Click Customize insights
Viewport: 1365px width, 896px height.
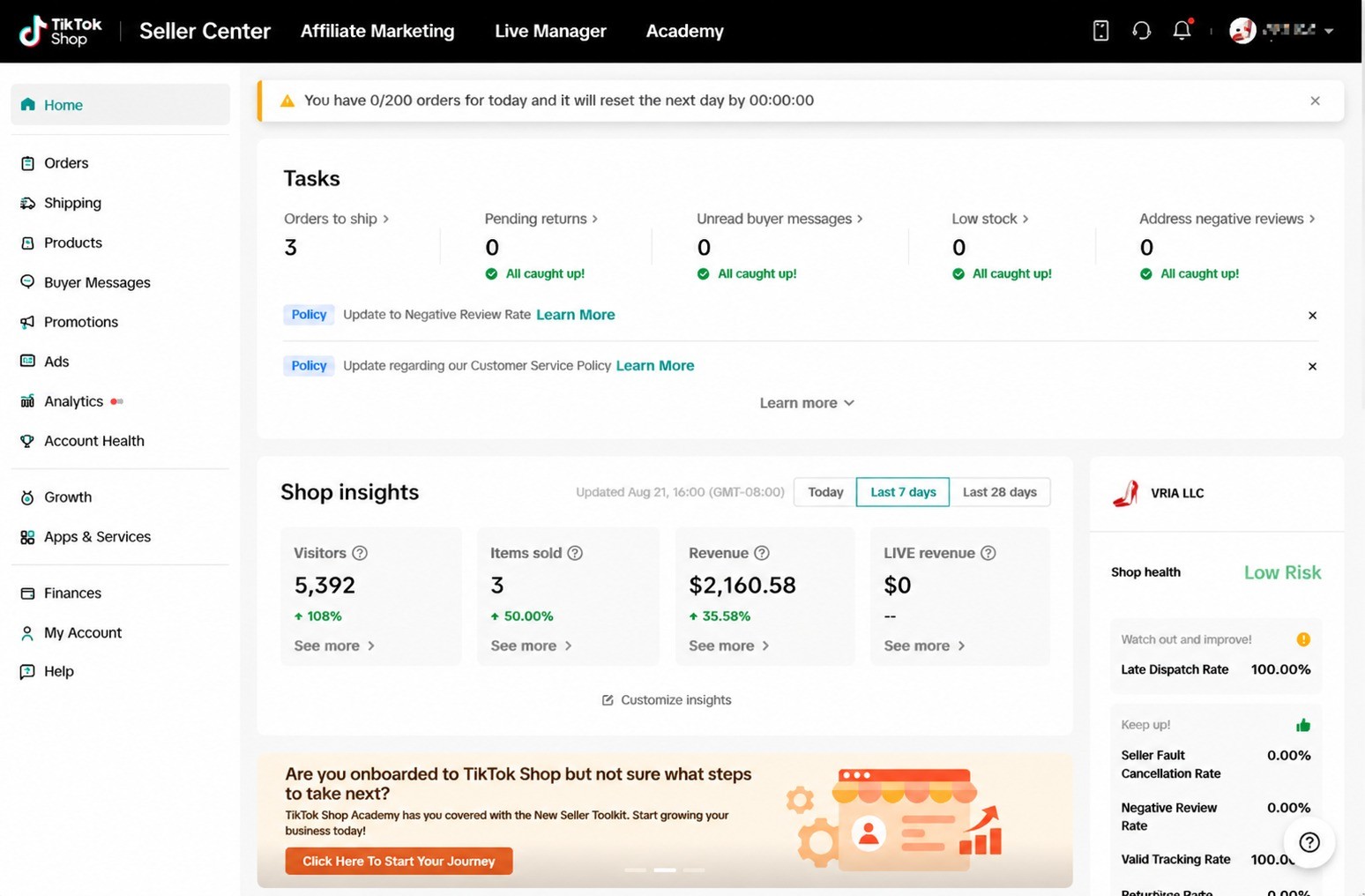[x=667, y=700]
